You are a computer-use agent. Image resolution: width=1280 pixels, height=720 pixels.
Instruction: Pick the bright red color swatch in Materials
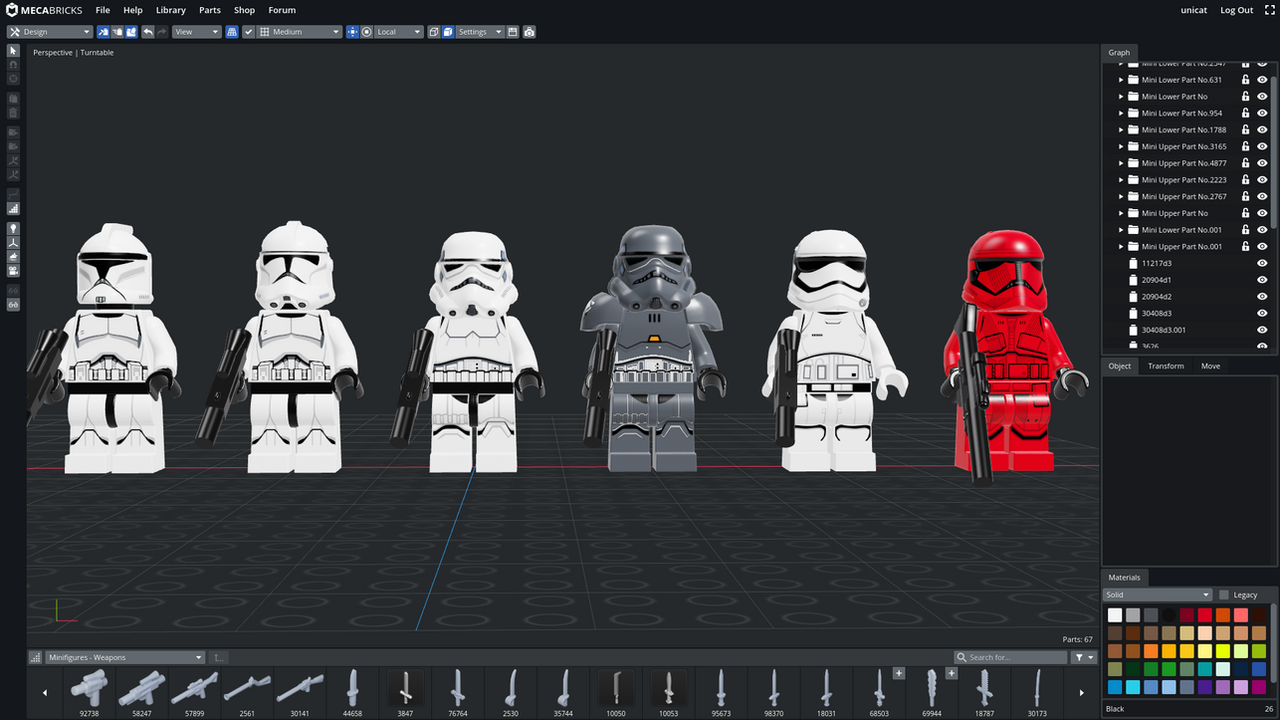[x=1205, y=615]
